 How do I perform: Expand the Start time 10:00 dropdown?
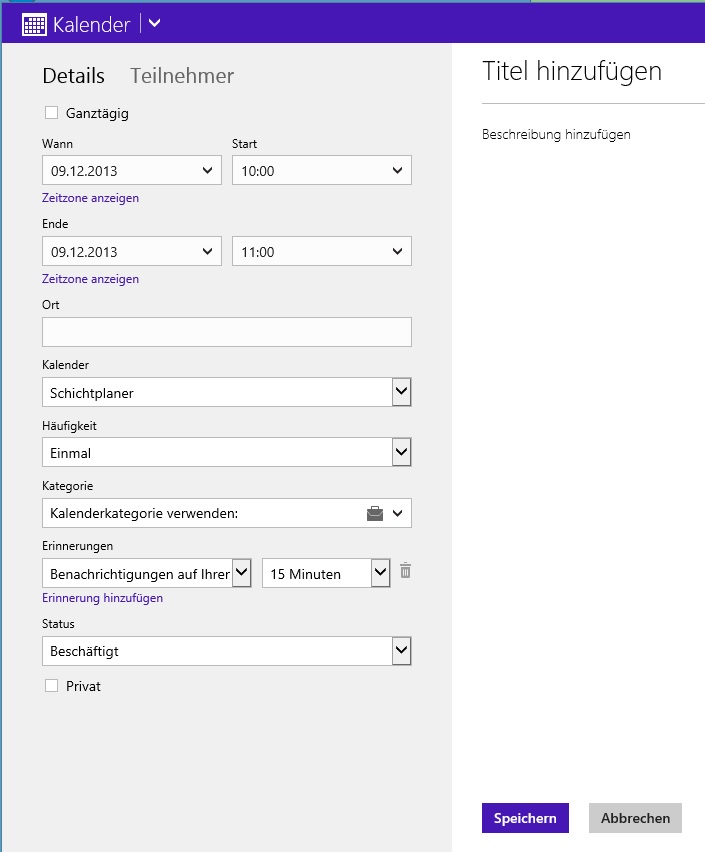coord(322,170)
